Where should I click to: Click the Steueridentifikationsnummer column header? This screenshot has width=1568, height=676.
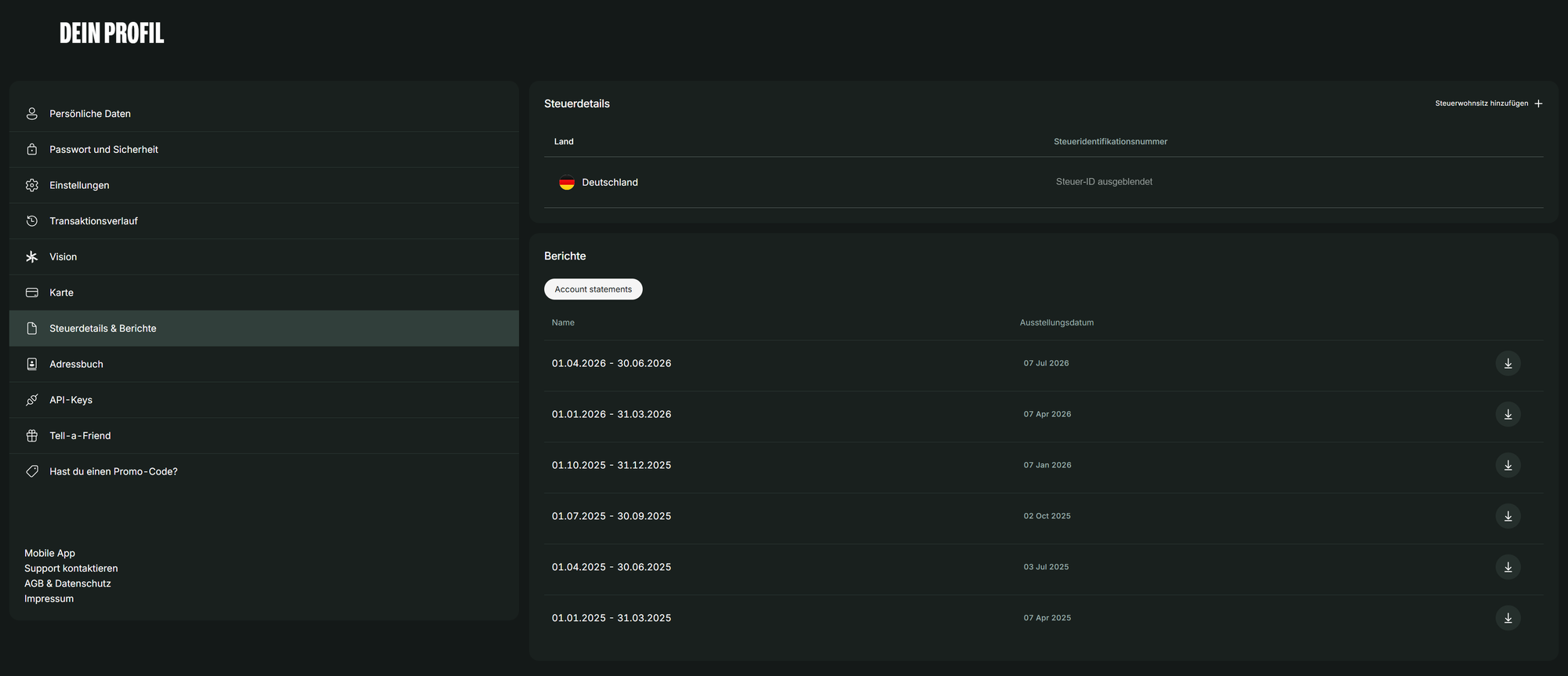coord(1110,142)
